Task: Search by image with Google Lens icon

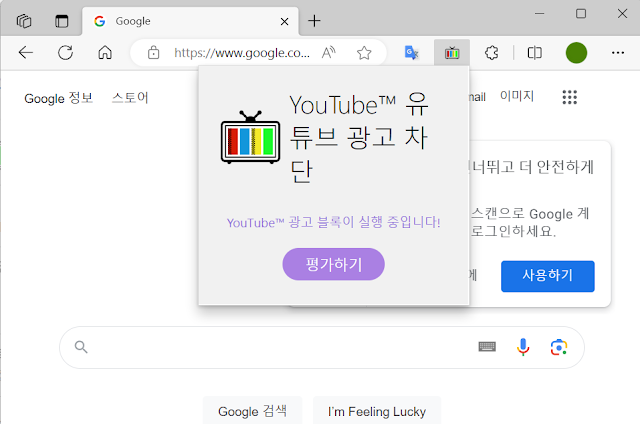Action: pos(558,347)
